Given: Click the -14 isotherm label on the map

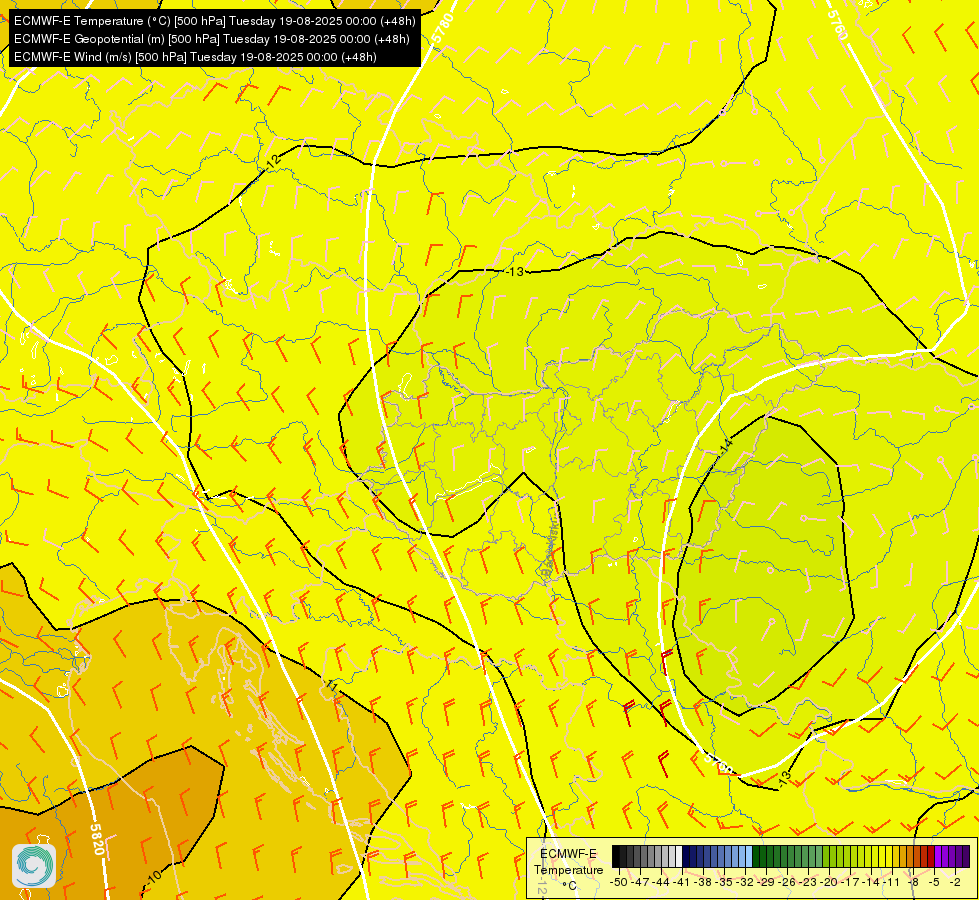Looking at the screenshot, I should 725,446.
